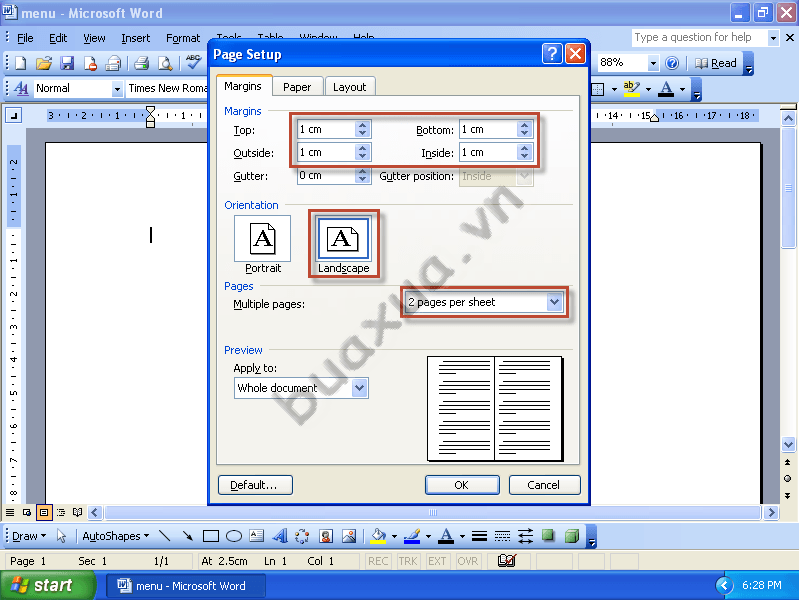The width and height of the screenshot is (799, 600).
Task: Click the Select Objects pointer icon
Action: [62, 536]
